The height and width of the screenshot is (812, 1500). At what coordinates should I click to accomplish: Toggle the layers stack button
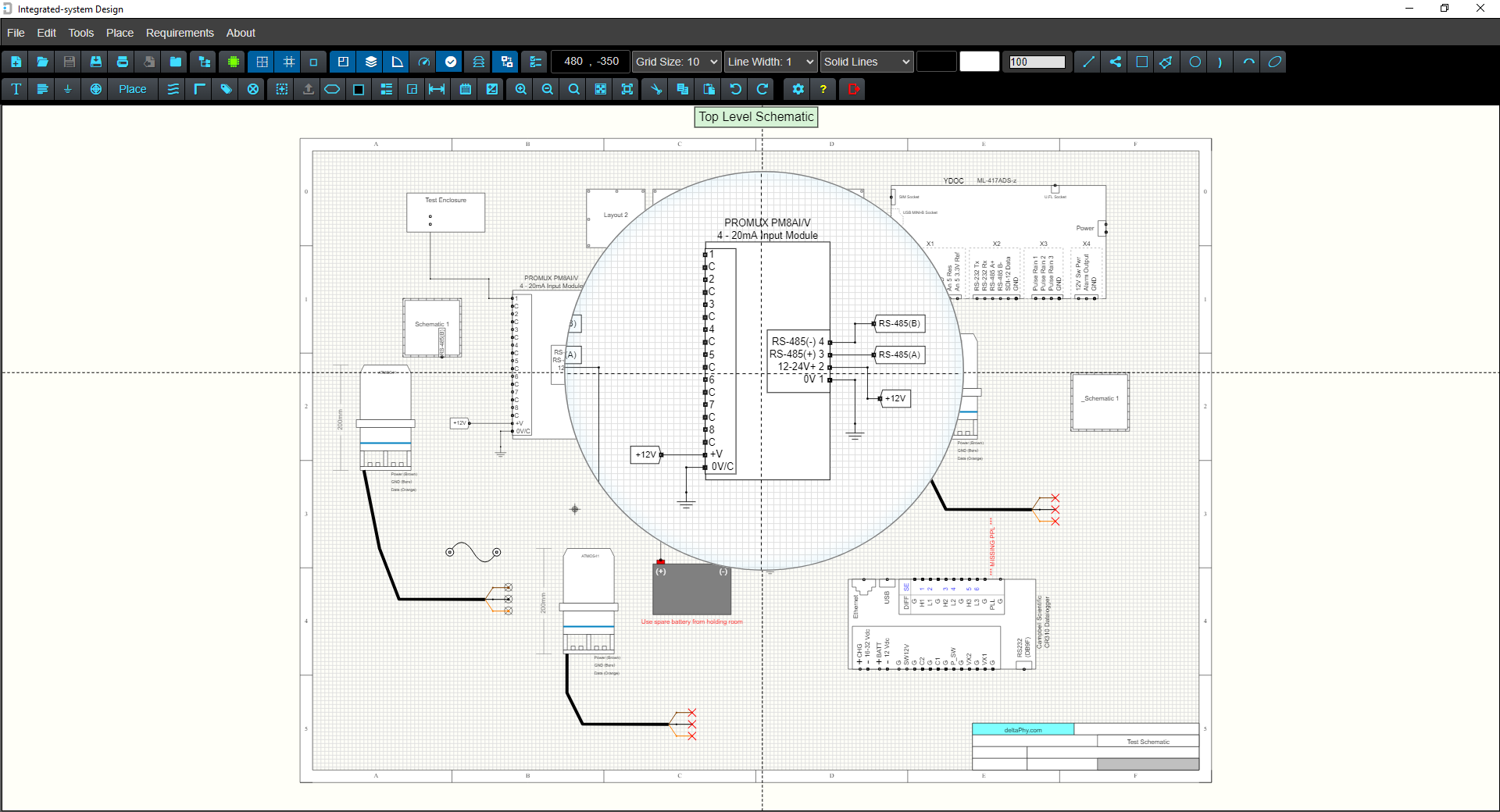click(x=371, y=62)
